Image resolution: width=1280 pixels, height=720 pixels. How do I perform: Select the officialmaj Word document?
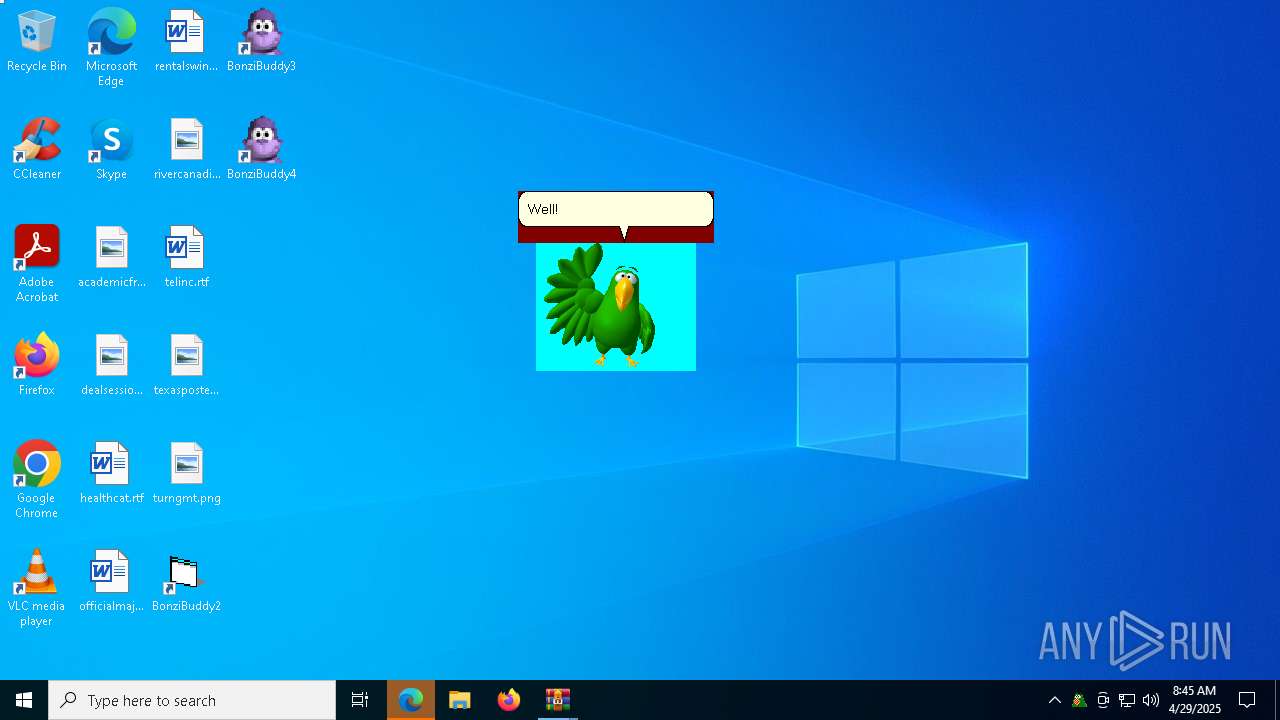111,582
